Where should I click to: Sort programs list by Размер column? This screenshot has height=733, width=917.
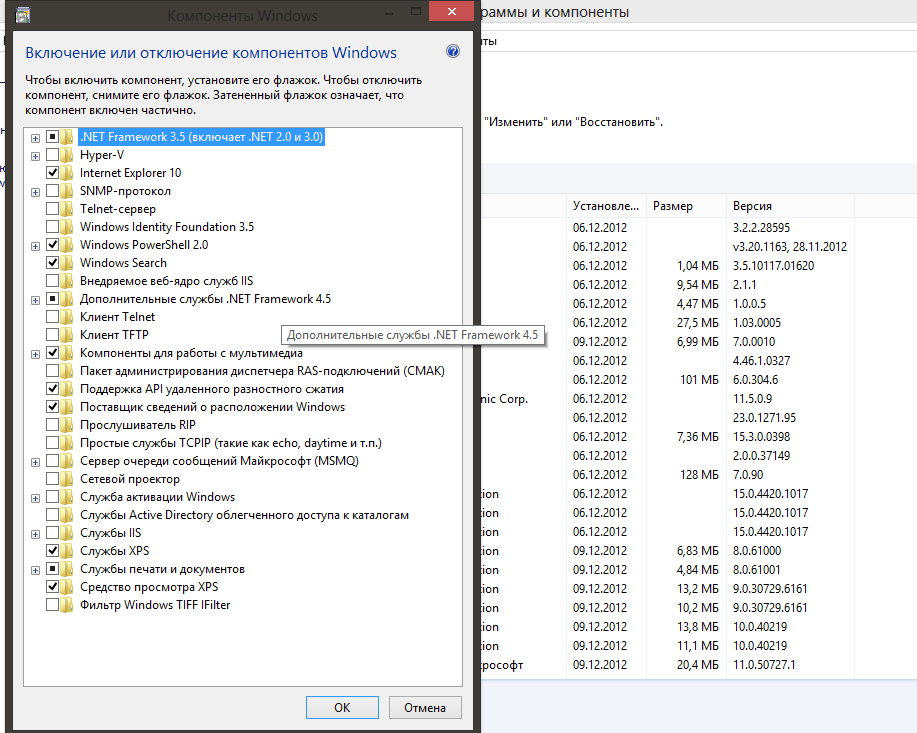(686, 206)
